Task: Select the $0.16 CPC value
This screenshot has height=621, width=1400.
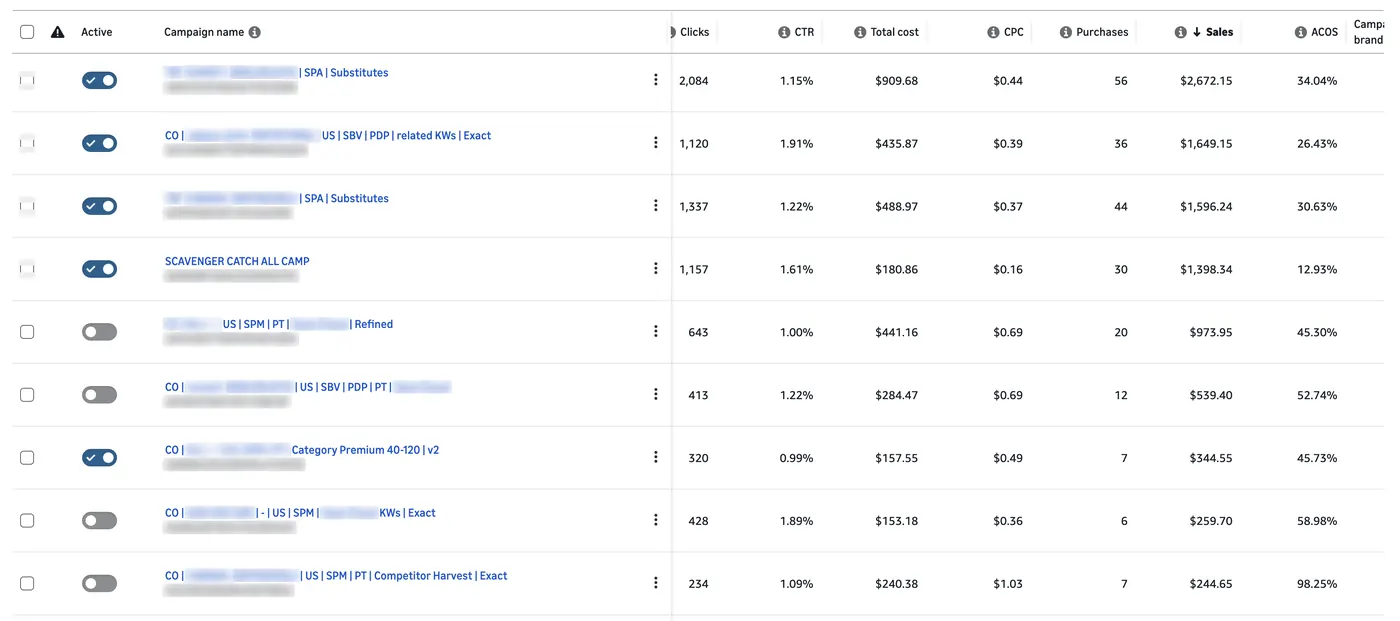Action: tap(1008, 269)
